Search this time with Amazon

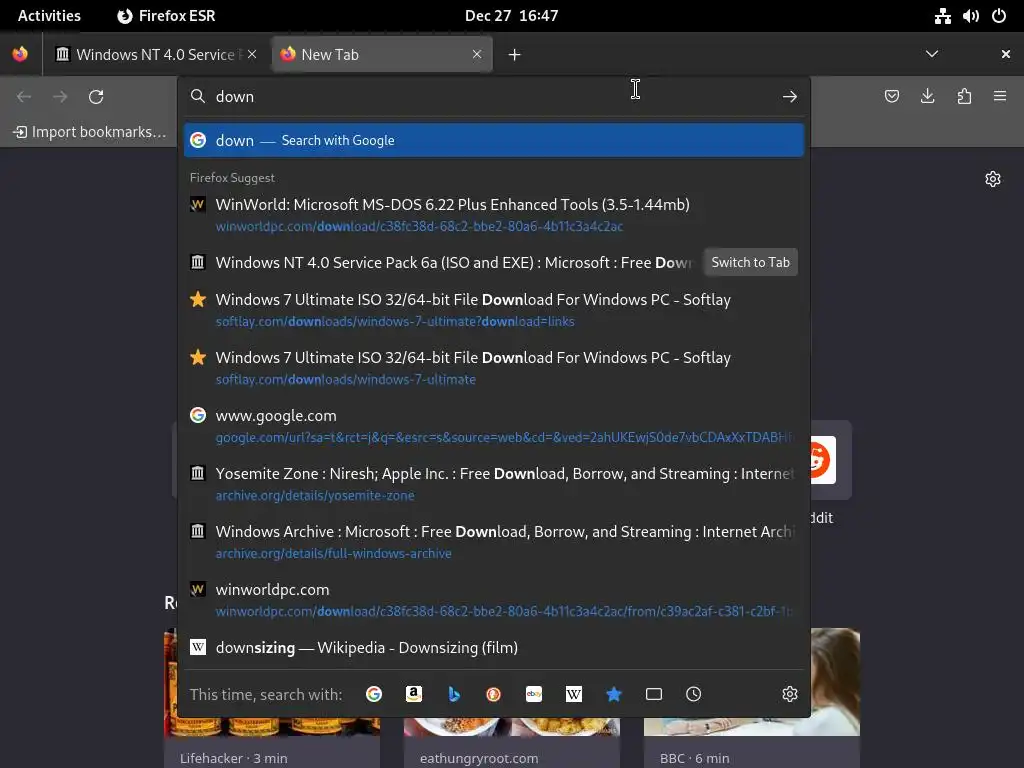413,694
